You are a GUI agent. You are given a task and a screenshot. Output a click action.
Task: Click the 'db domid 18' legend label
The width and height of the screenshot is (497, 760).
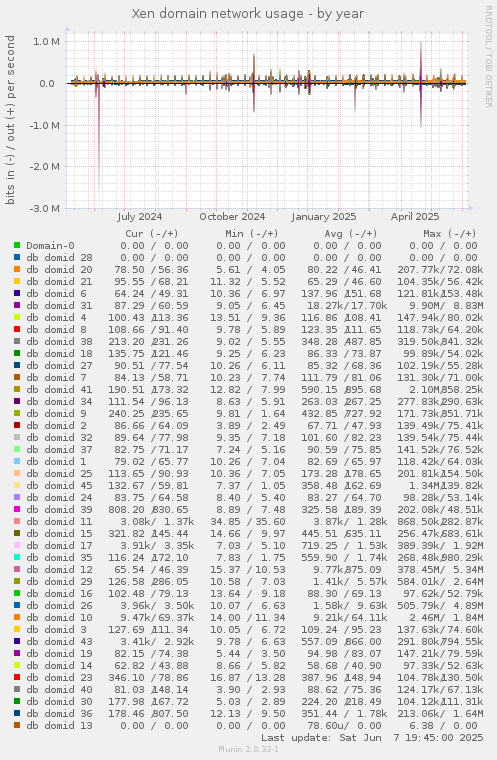(x=59, y=354)
